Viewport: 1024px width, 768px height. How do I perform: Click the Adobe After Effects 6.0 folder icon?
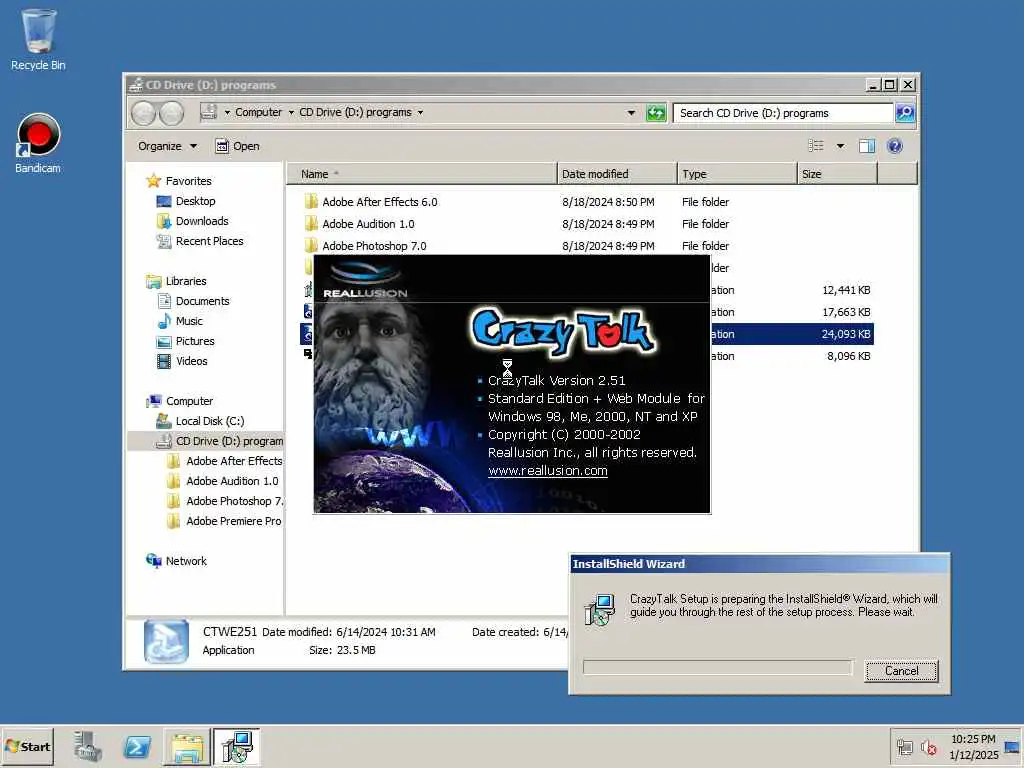[311, 202]
